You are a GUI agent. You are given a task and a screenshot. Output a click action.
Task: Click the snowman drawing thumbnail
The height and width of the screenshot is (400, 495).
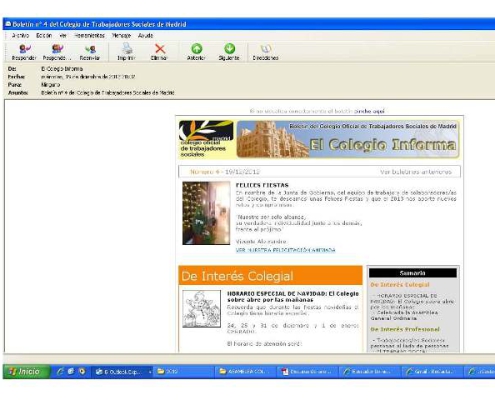point(201,309)
